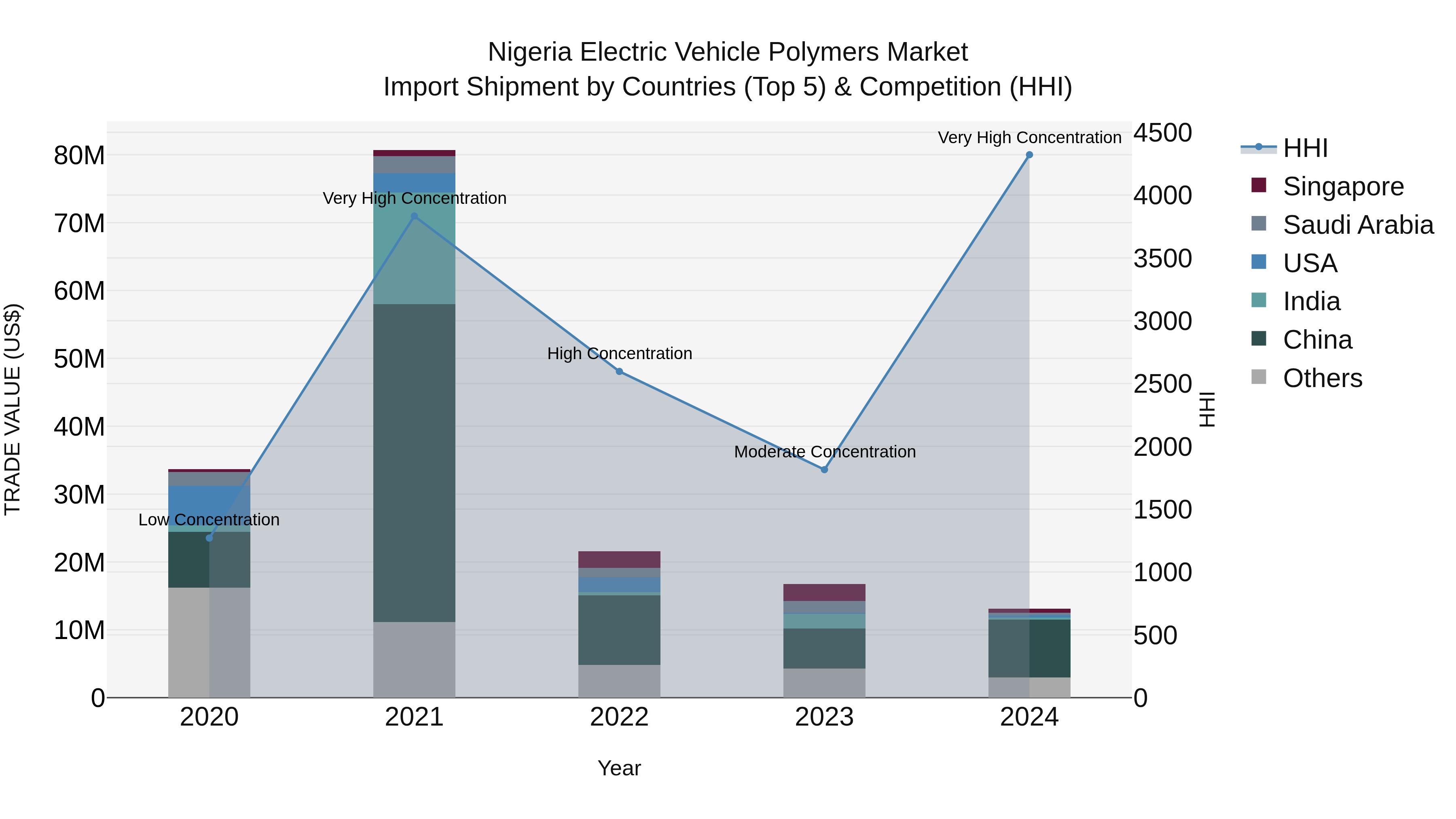Toggle the Saudi Arabia legend label
Screen dimensions: 1456x819
tap(1358, 225)
